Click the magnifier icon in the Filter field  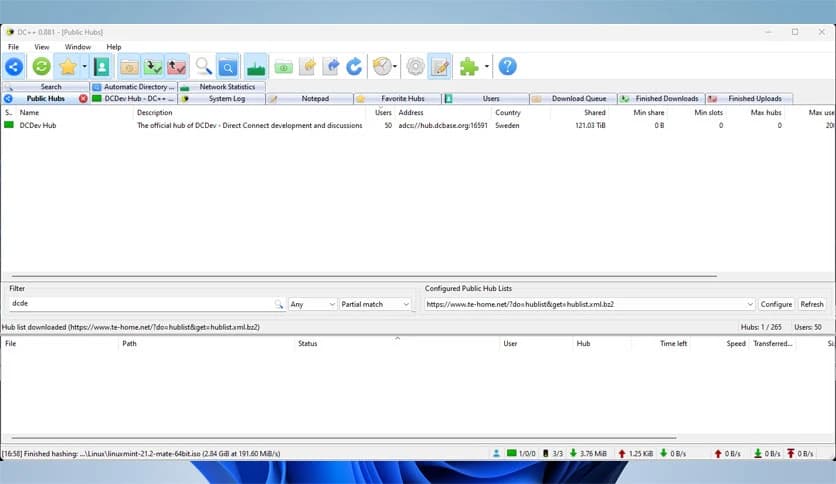(278, 304)
